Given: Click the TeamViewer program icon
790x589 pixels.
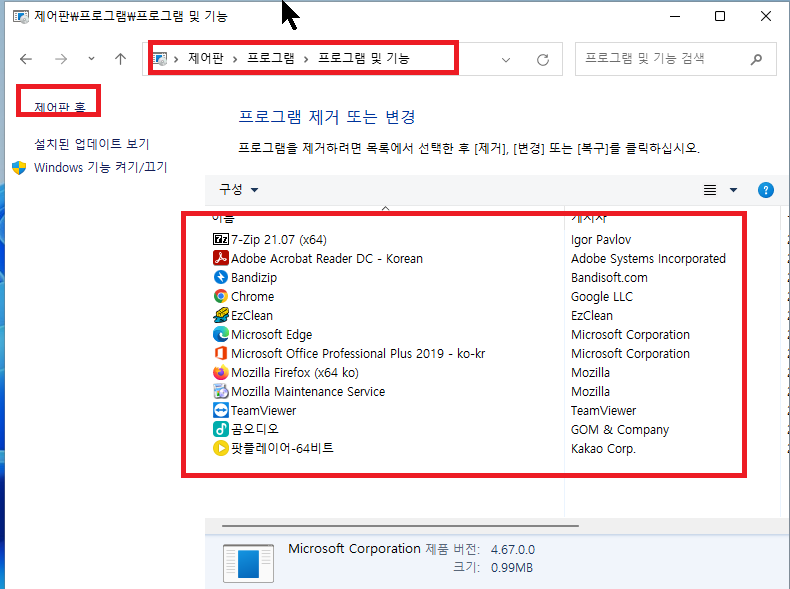Looking at the screenshot, I should click(221, 410).
